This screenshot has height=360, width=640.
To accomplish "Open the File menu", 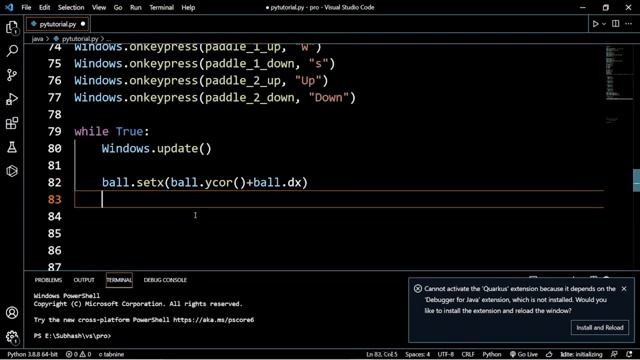I will (x=26, y=7).
